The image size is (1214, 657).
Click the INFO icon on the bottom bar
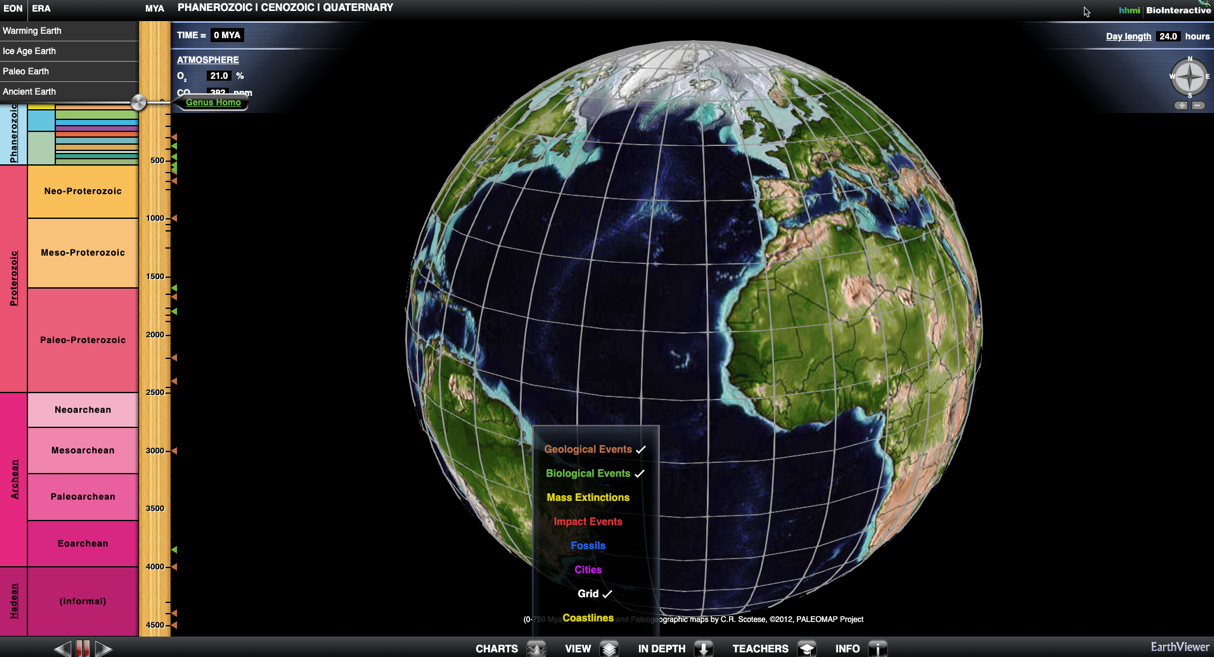pos(877,648)
